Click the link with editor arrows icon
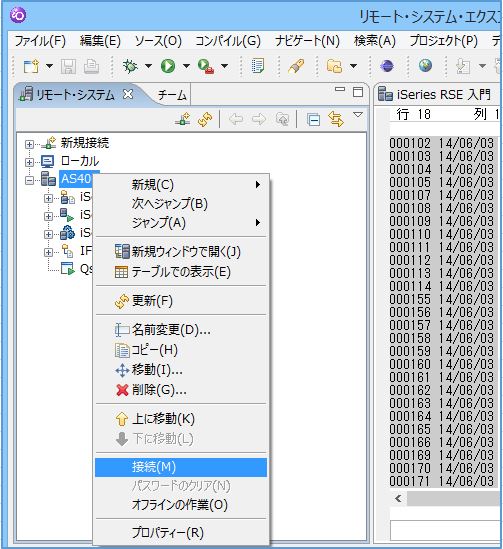The image size is (503, 549). coord(336,119)
